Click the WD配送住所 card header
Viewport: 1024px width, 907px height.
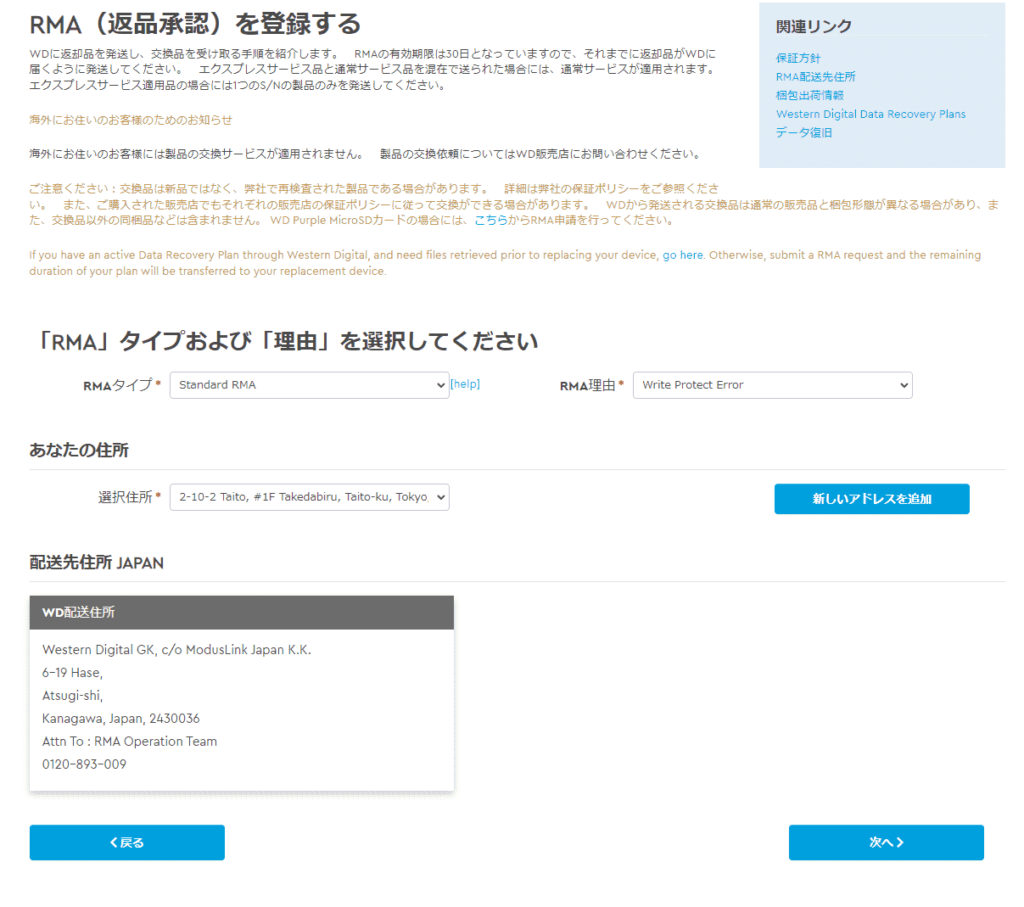point(242,613)
